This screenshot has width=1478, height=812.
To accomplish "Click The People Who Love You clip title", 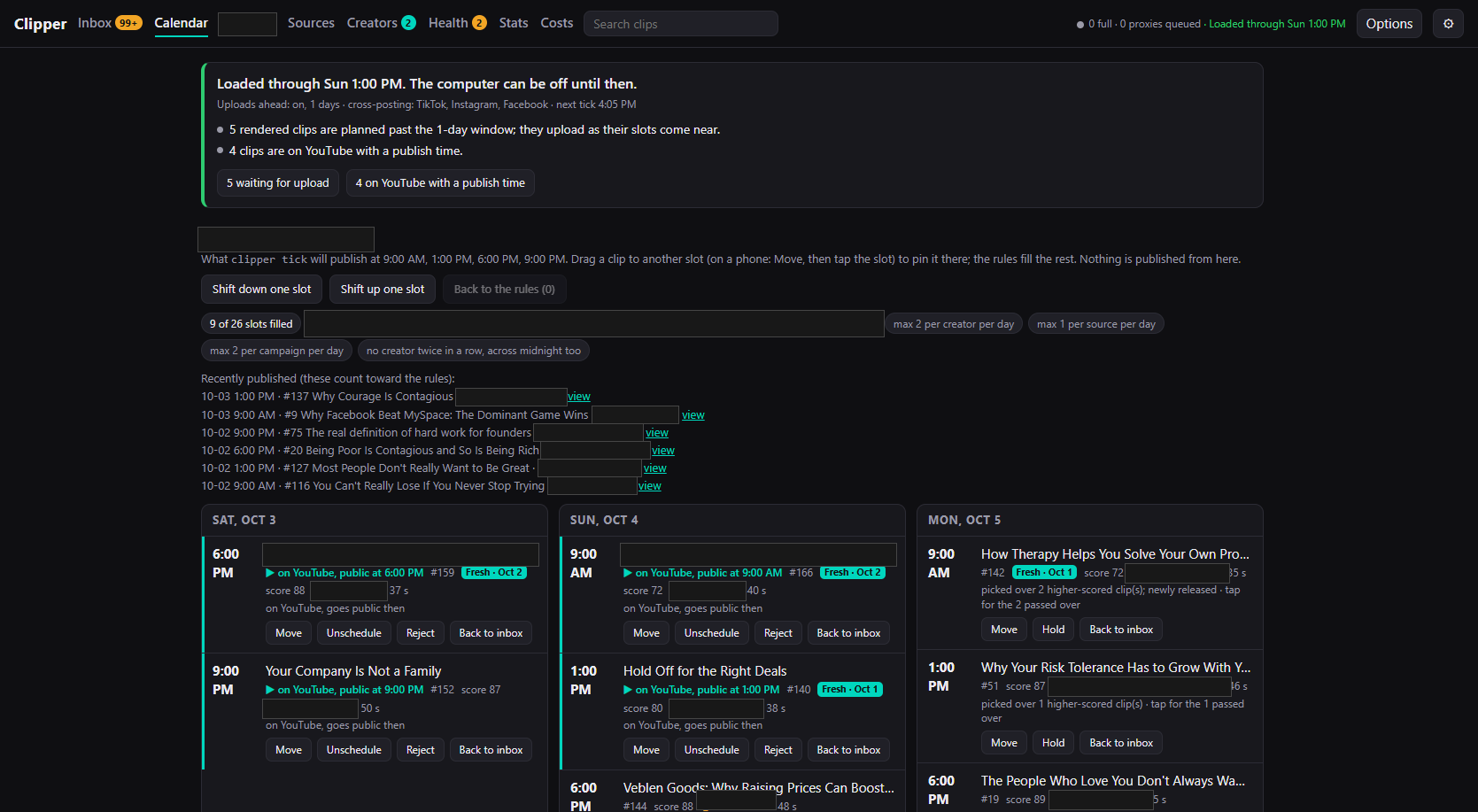I will tap(1113, 781).
